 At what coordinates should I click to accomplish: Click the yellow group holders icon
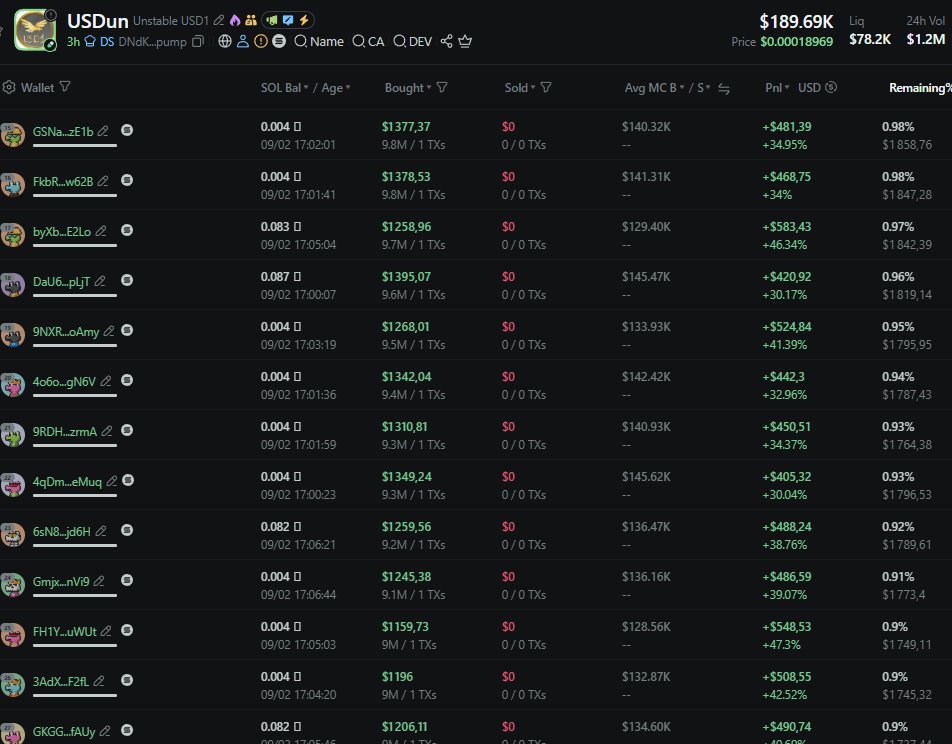tap(251, 20)
